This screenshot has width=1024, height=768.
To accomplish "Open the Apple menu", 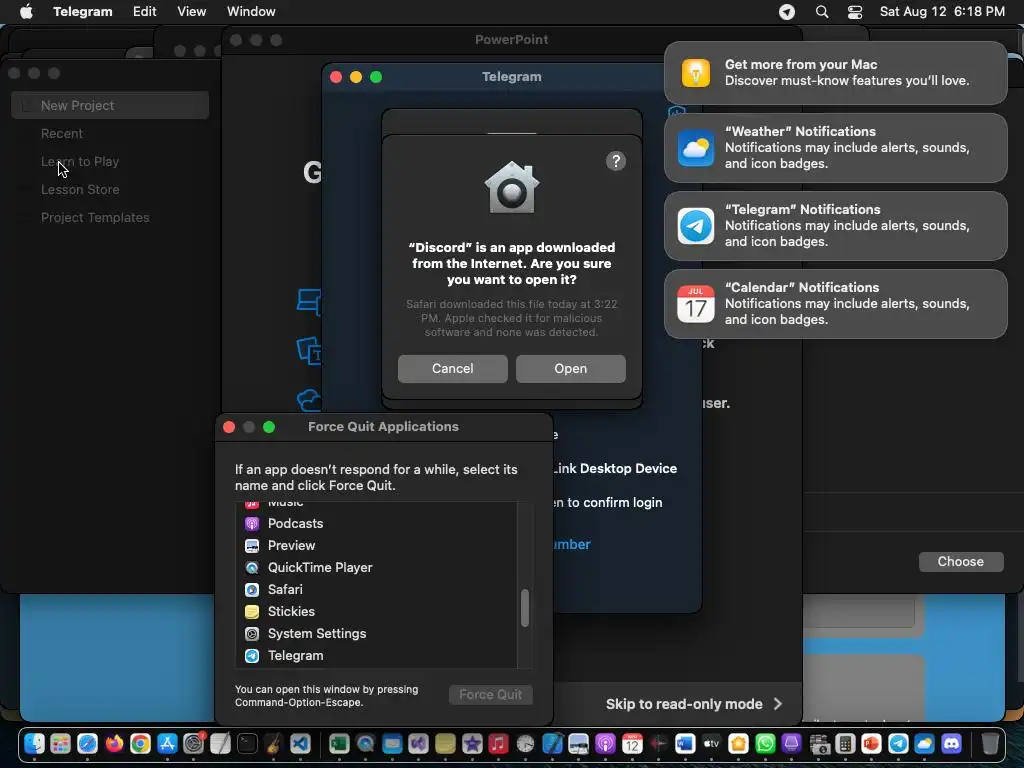I will (x=26, y=11).
